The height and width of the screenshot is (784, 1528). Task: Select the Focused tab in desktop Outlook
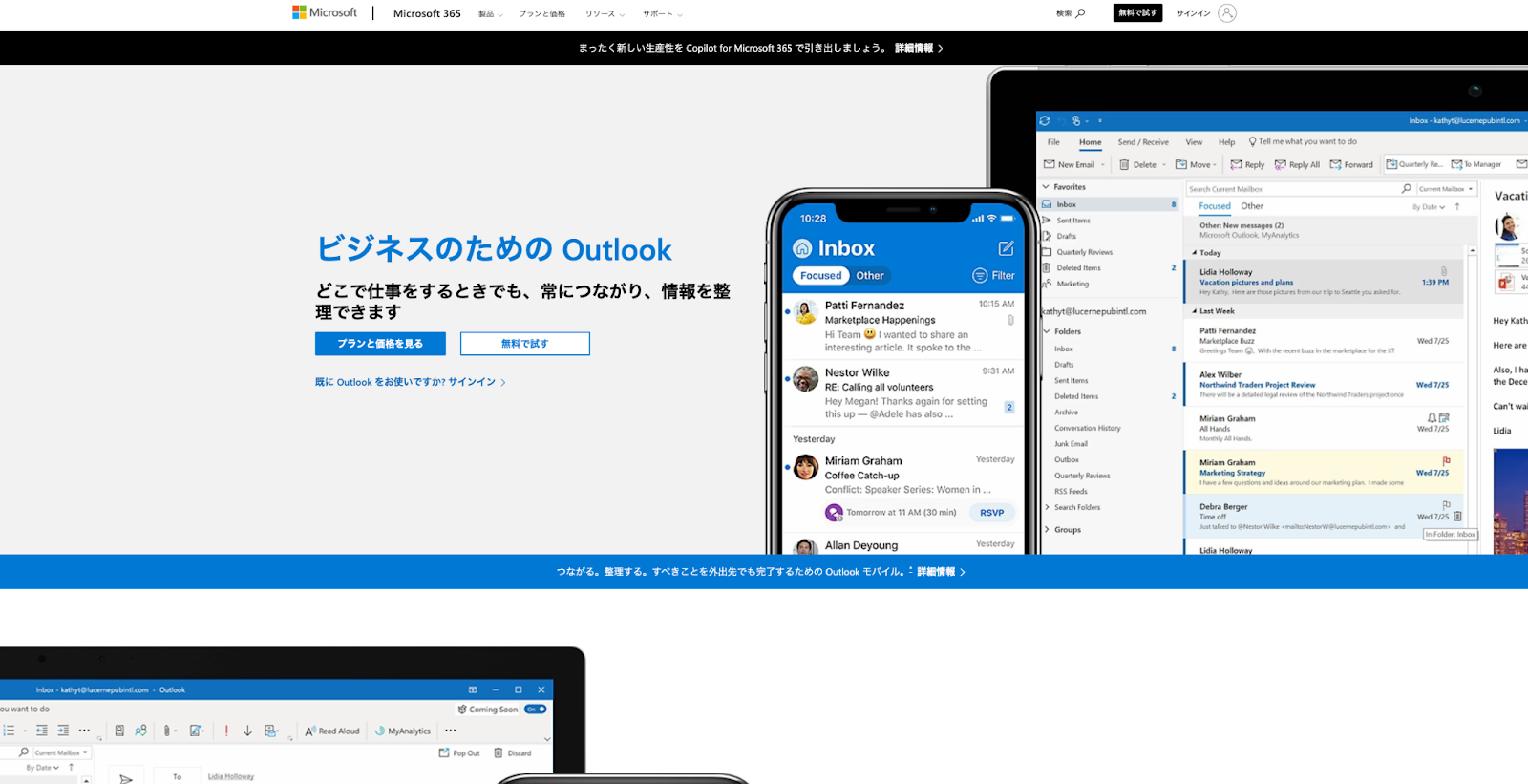point(1215,206)
